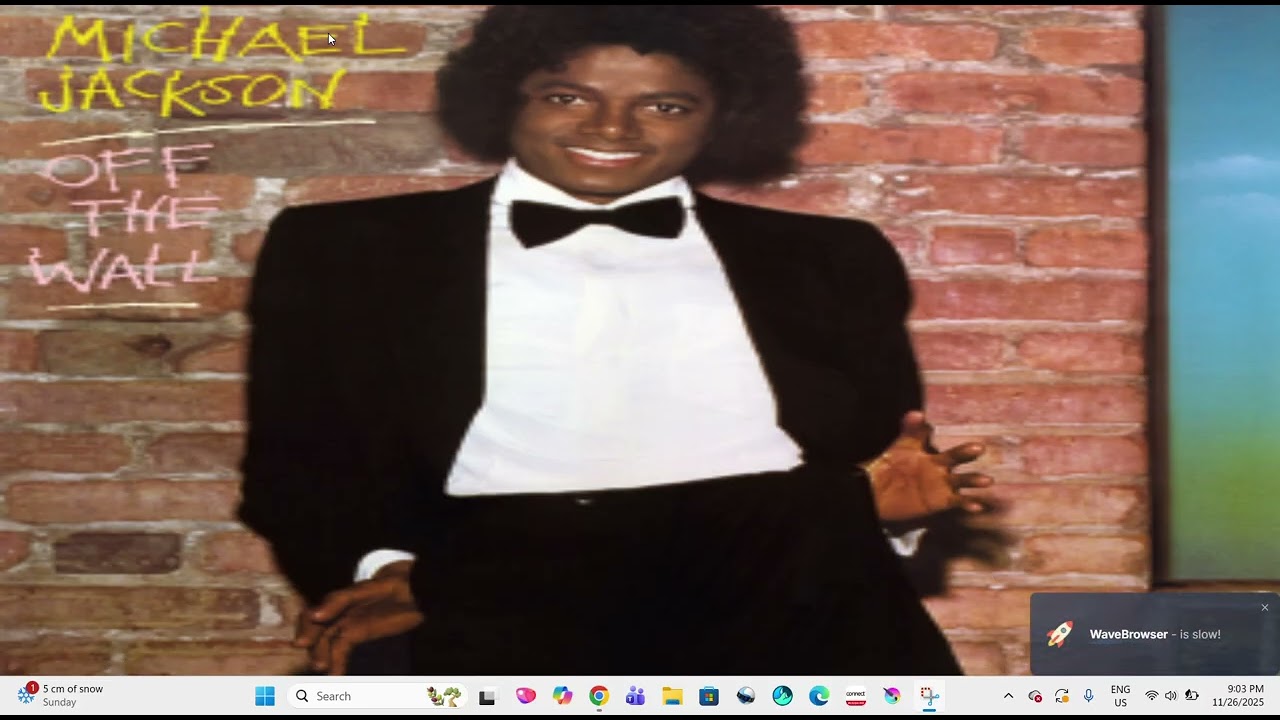The height and width of the screenshot is (720, 1280).
Task: Open Microsoft Copilot from the taskbar
Action: [562, 696]
